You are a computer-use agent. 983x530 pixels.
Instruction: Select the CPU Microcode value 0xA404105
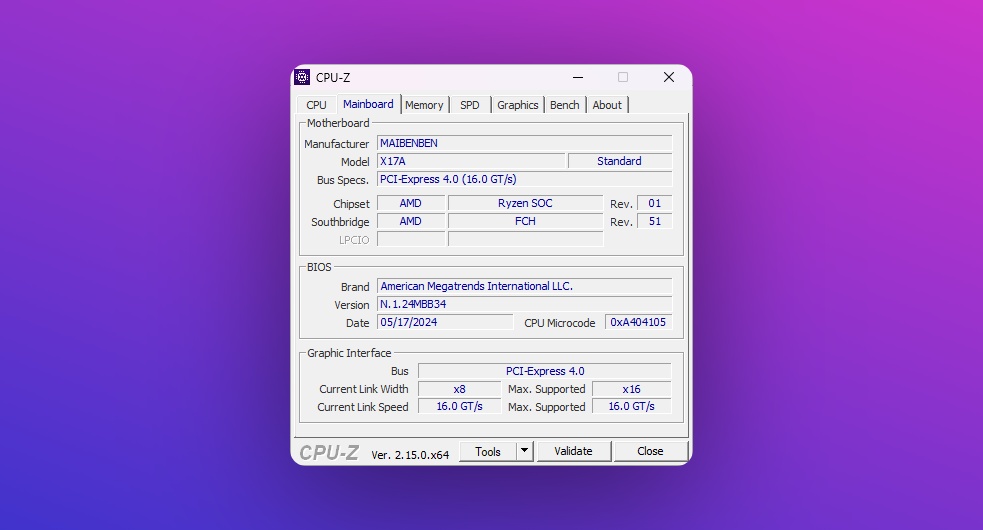[x=638, y=322]
